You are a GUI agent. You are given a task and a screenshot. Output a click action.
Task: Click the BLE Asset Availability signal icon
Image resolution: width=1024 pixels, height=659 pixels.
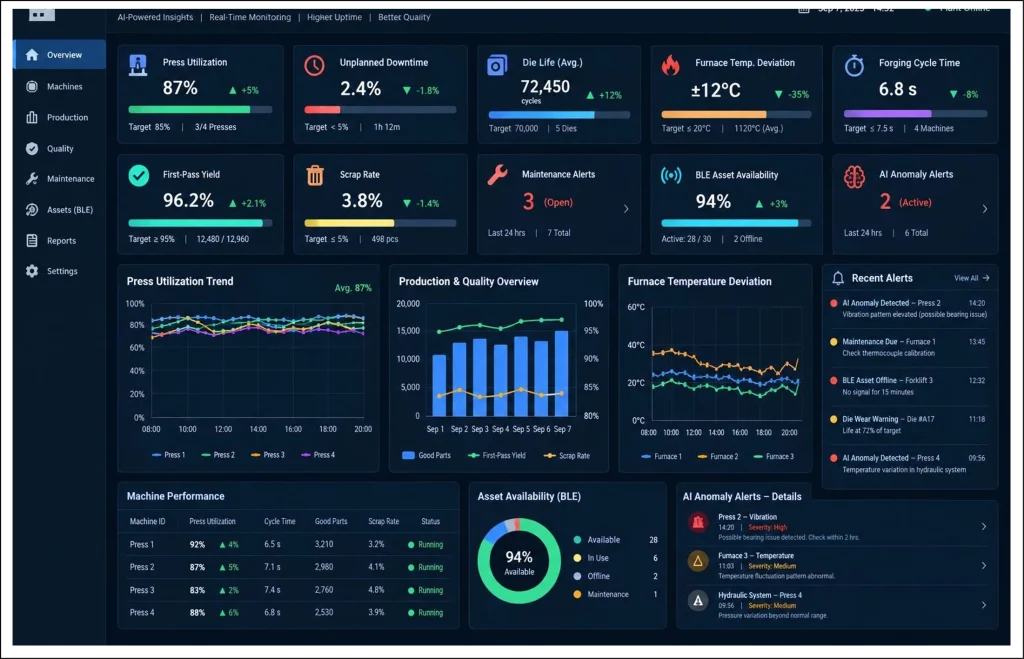tap(671, 175)
